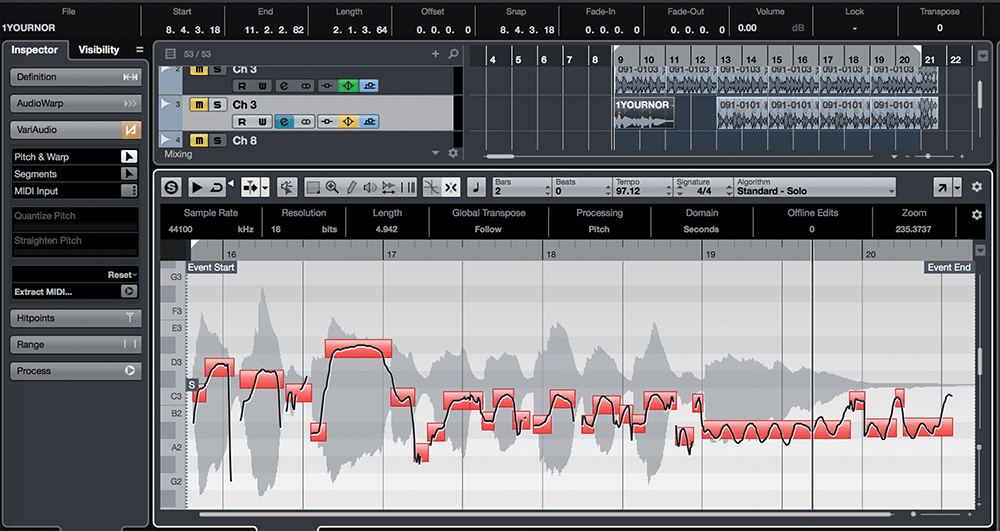Select the Zoom magnifier tool

click(332, 187)
